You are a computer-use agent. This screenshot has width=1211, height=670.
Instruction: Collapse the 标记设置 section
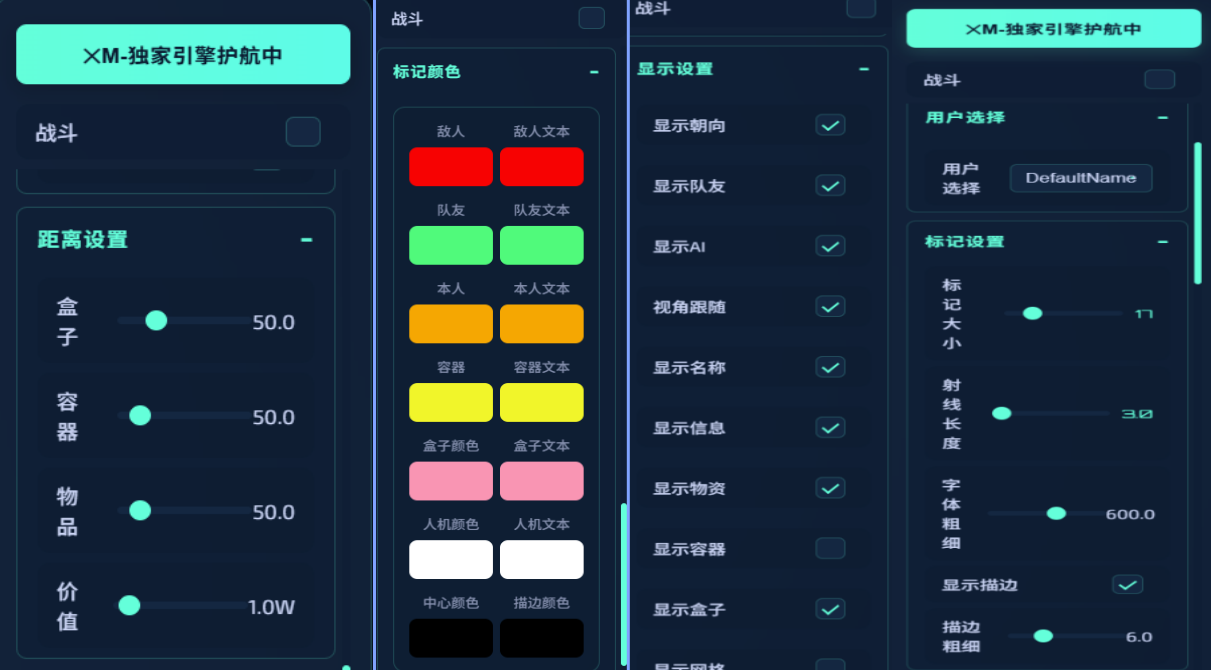point(1162,242)
